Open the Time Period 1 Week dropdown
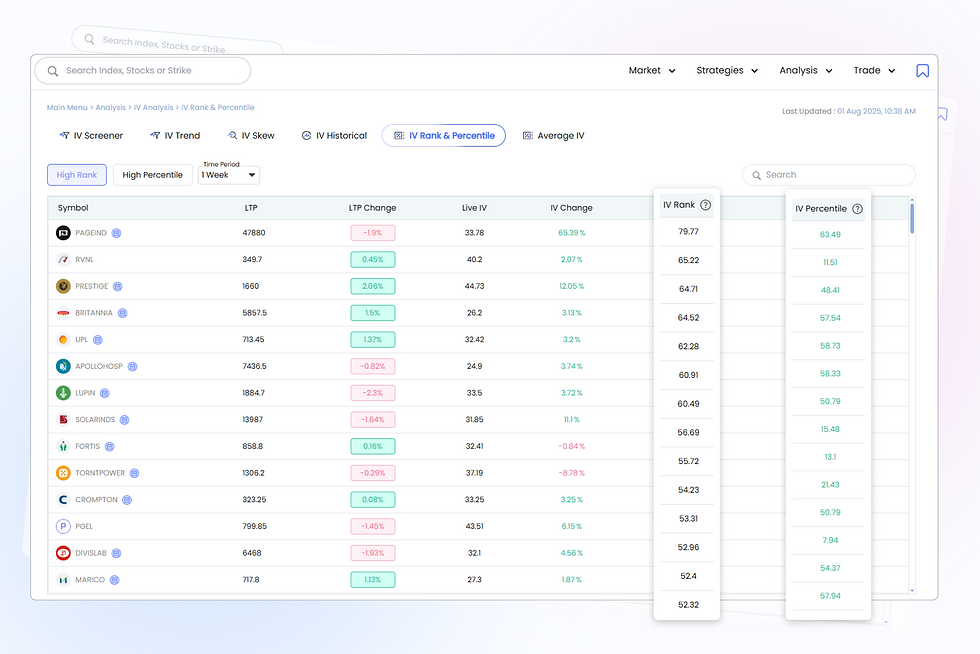 229,175
